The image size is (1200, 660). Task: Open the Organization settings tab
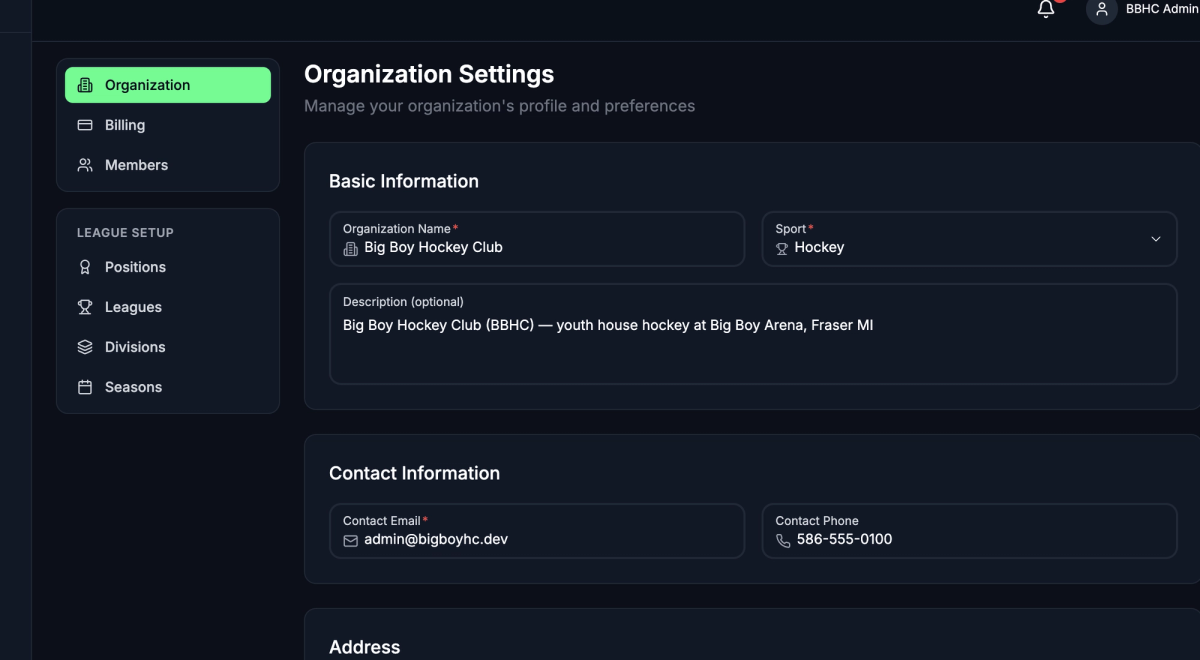[x=168, y=85]
